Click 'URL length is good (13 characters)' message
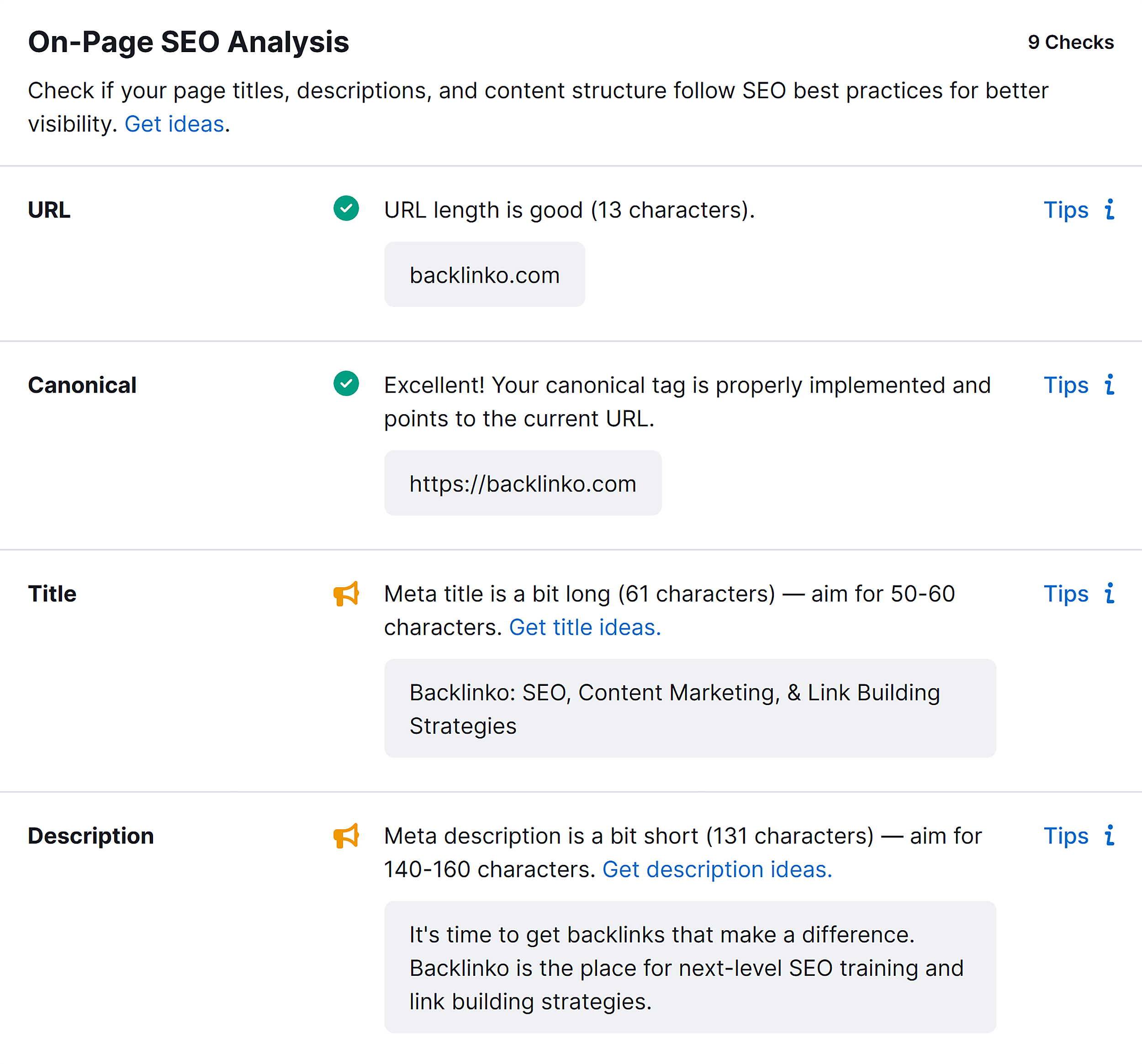The height and width of the screenshot is (1064, 1142). (x=569, y=210)
